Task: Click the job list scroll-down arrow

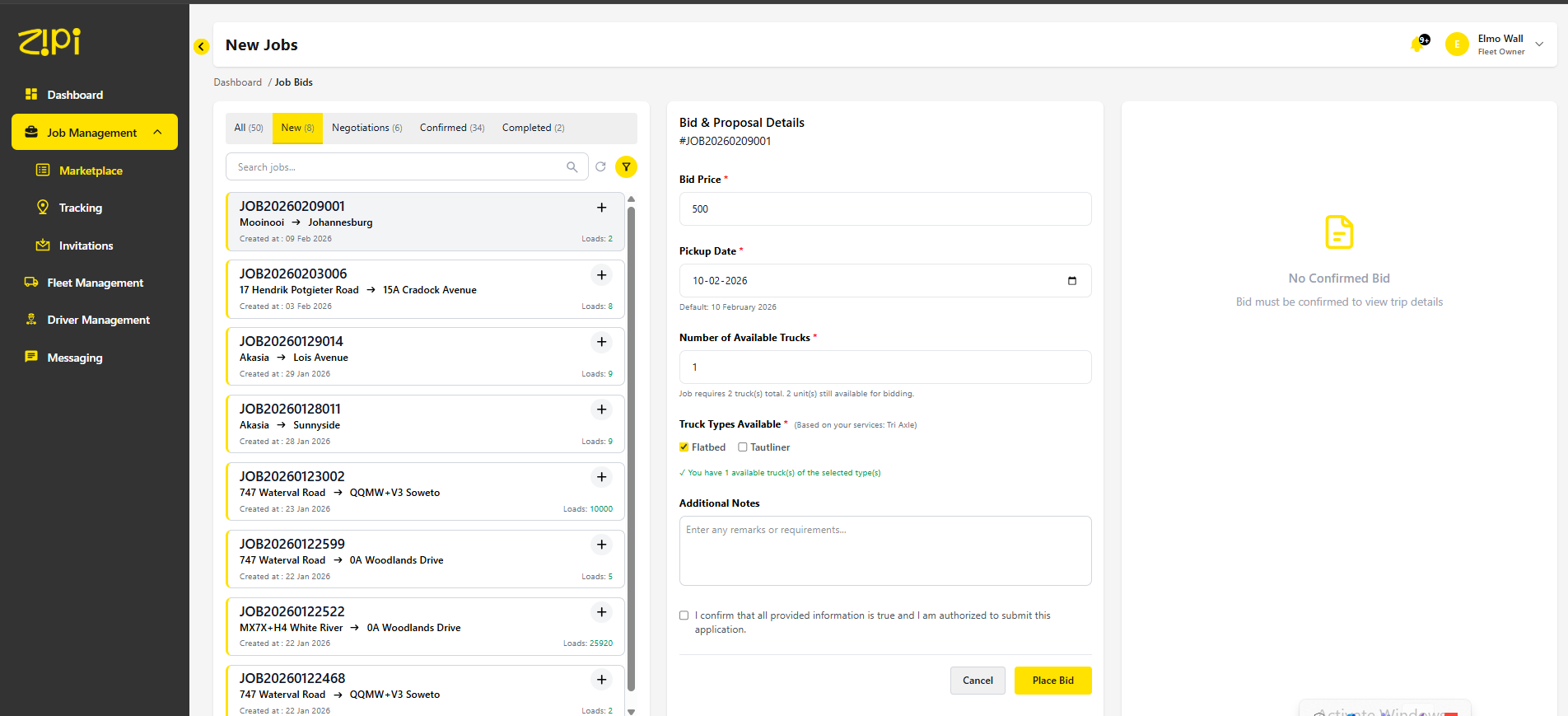Action: coord(632,711)
